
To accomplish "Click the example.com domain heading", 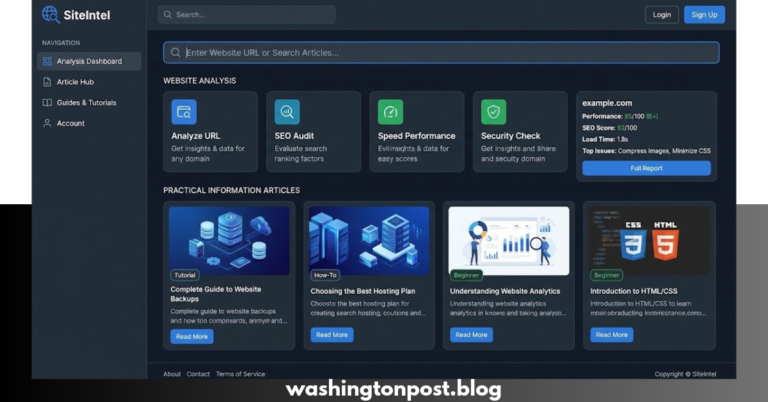I will (x=607, y=103).
